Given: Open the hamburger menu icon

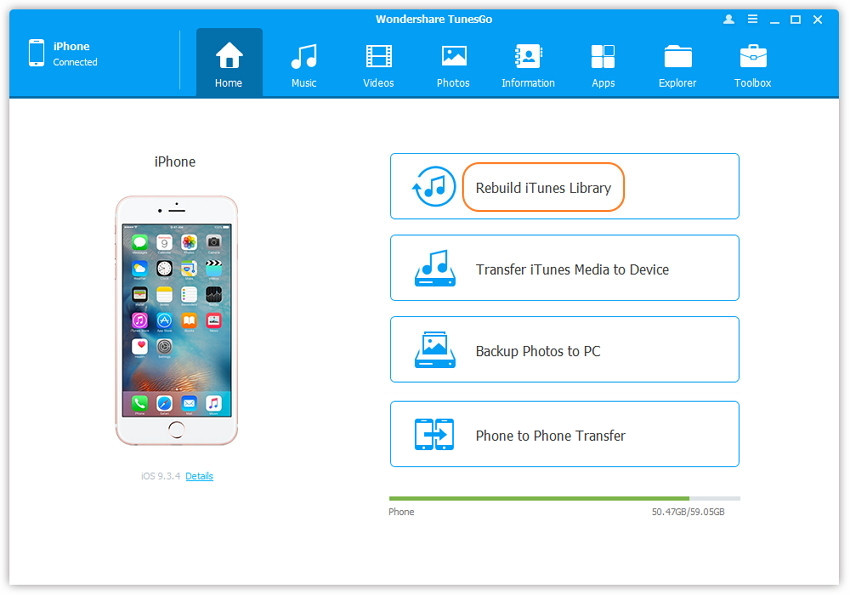Looking at the screenshot, I should pos(752,19).
